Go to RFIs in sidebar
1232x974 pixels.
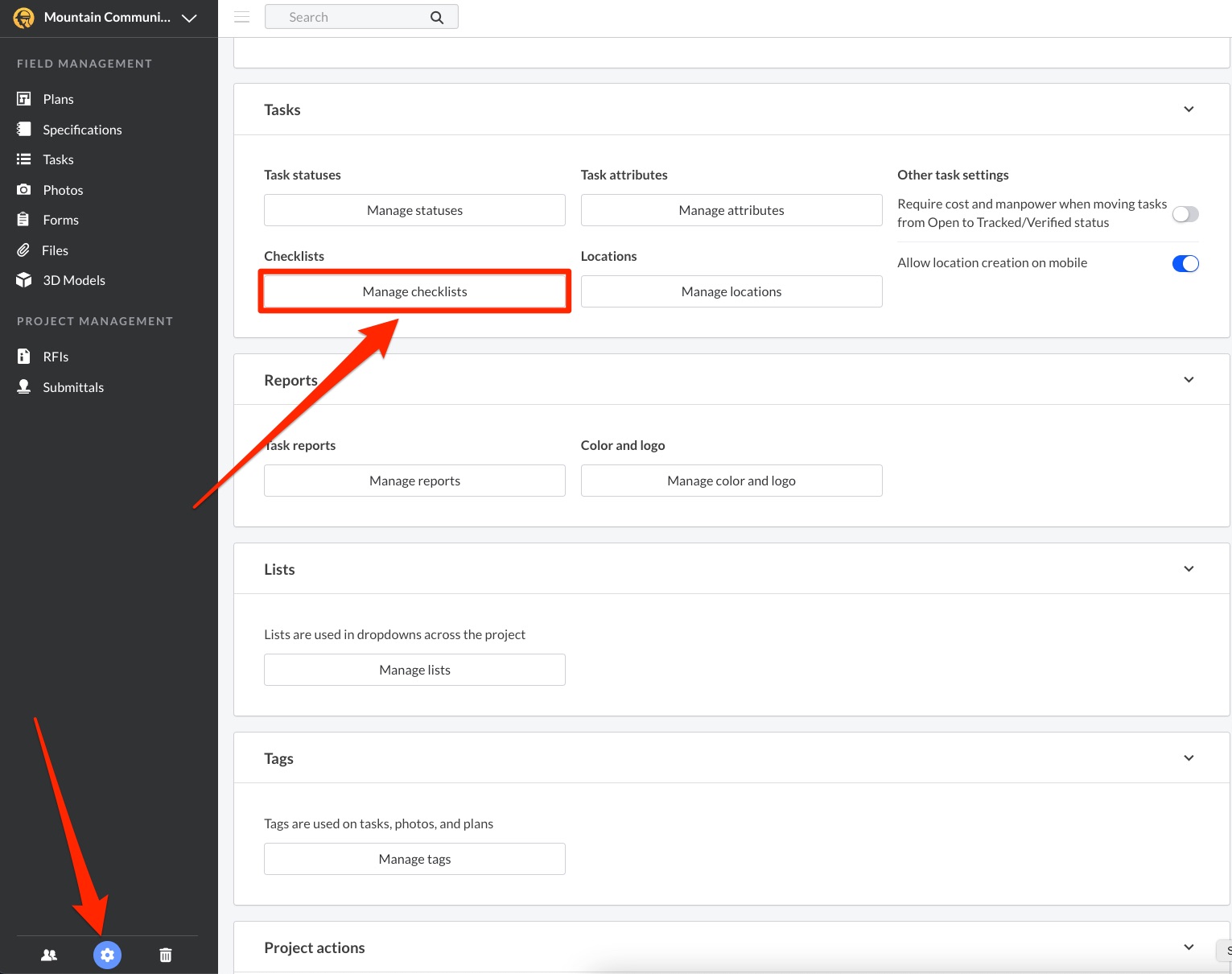click(x=56, y=357)
